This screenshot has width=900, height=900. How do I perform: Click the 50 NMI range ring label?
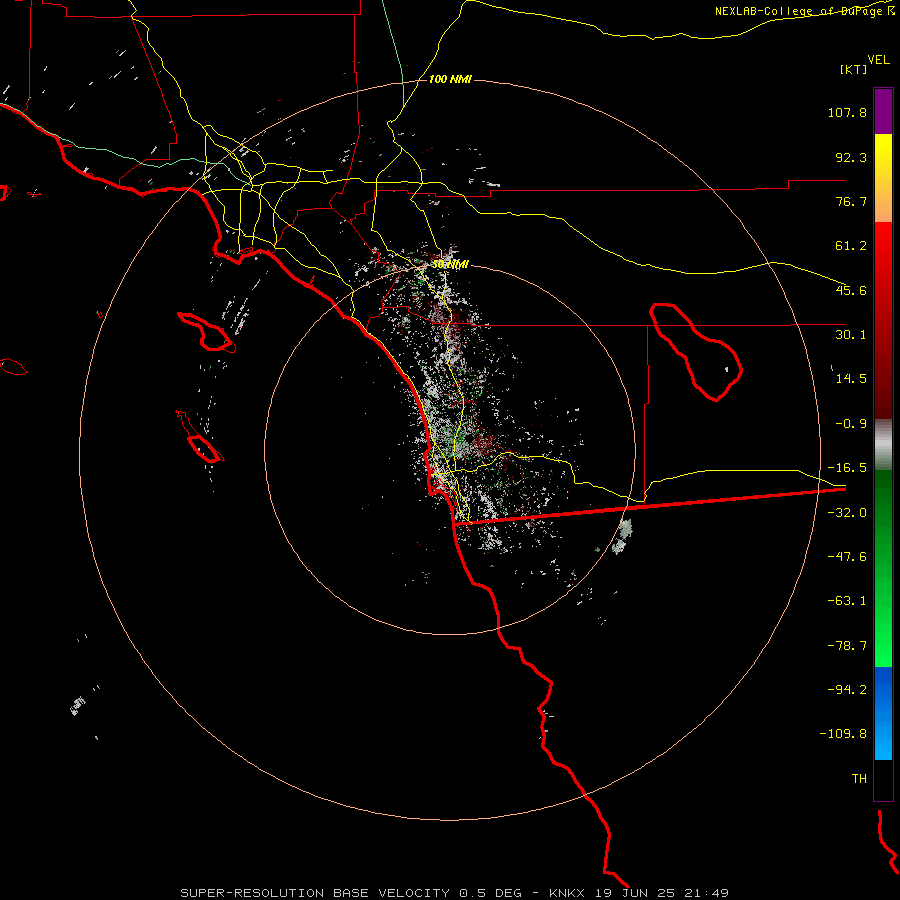[450, 265]
